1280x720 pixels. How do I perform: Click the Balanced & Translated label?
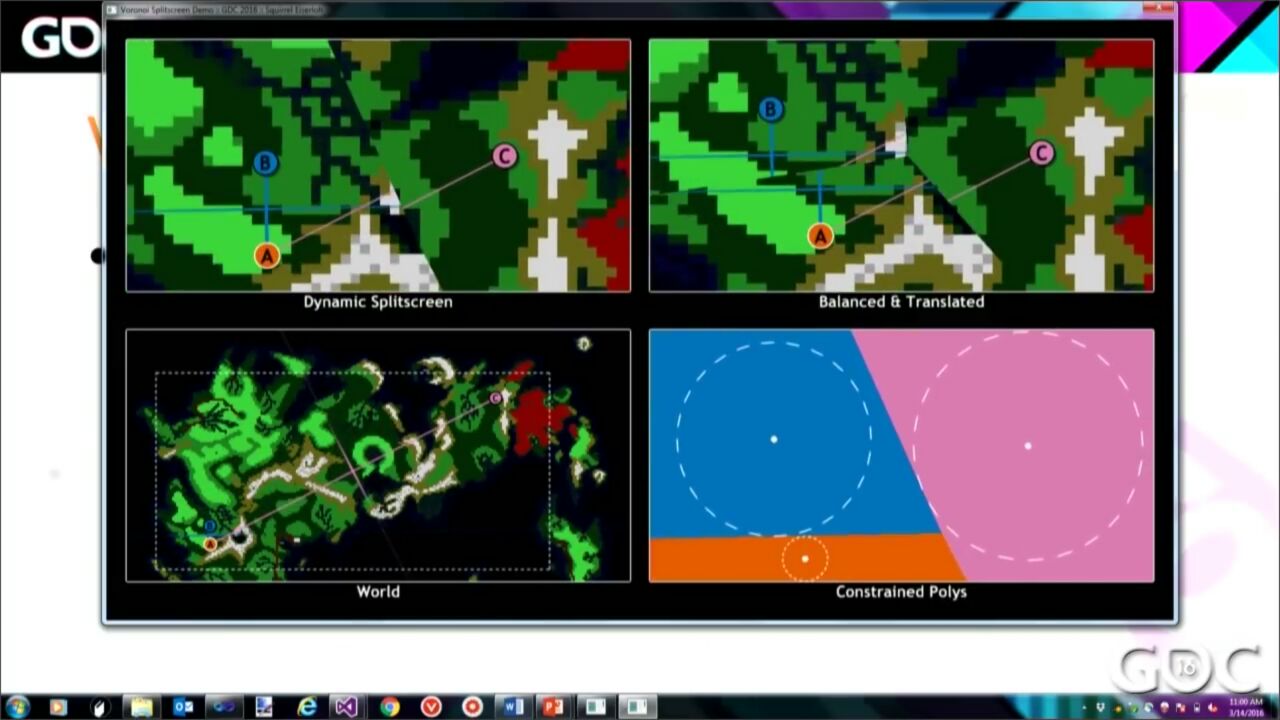(x=901, y=302)
